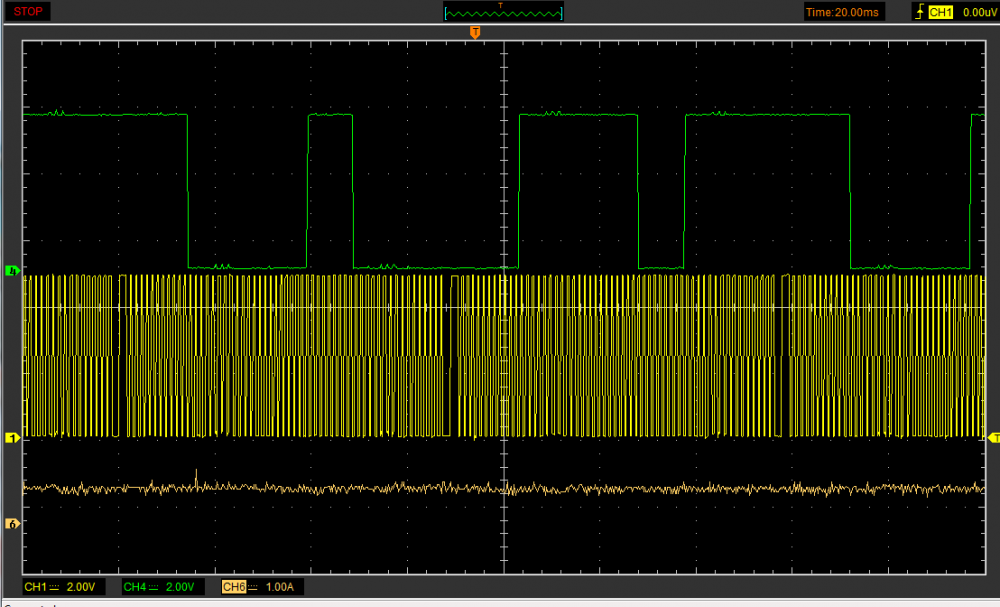Click the CH4 coupling indicator icon

[155, 587]
